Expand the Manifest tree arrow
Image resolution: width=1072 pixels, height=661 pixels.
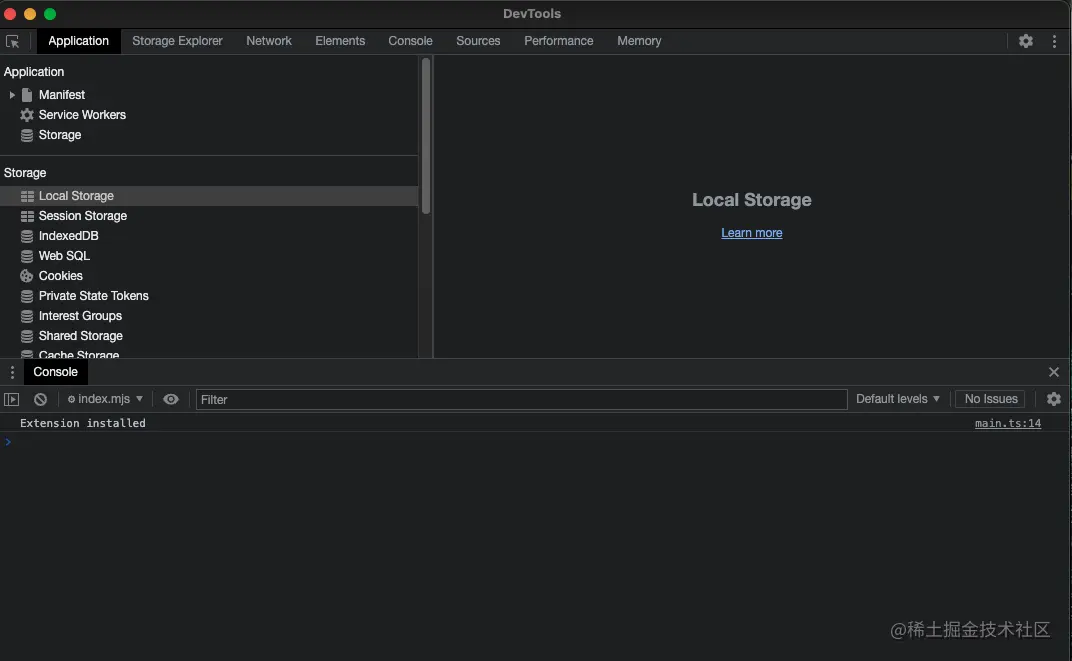pyautogui.click(x=12, y=95)
